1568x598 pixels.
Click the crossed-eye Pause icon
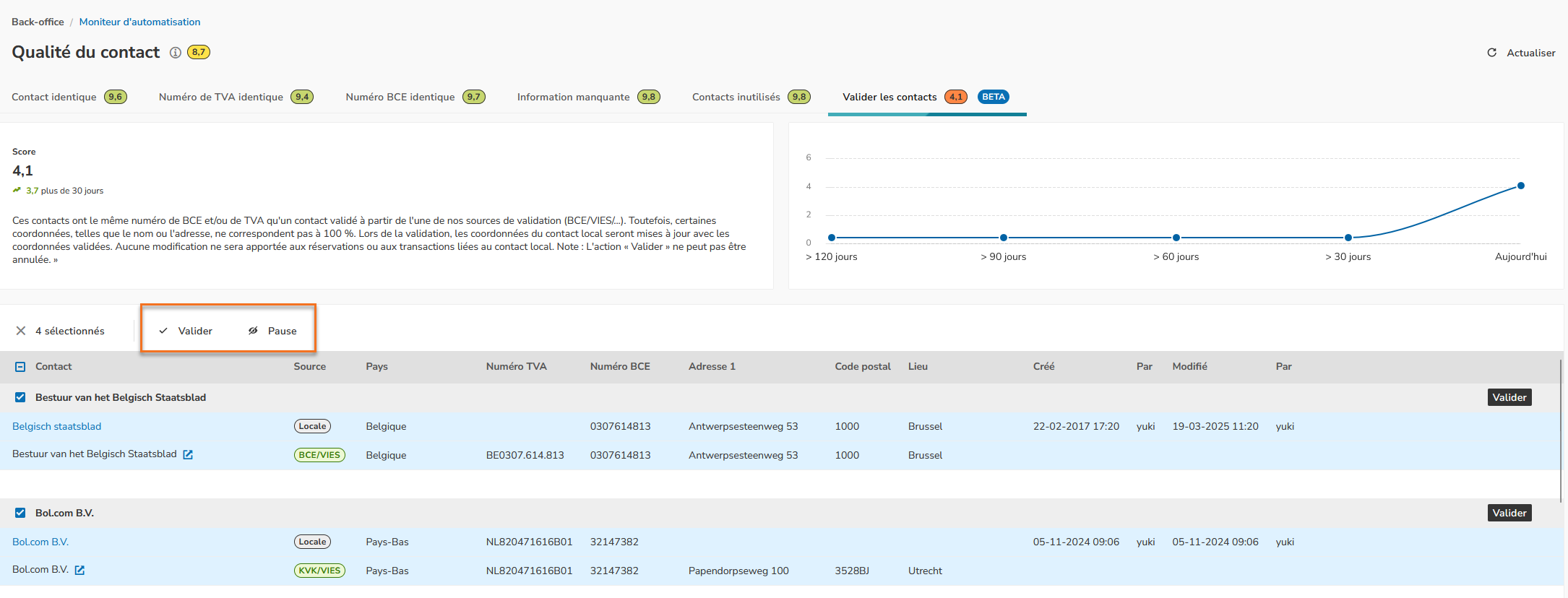click(x=253, y=331)
